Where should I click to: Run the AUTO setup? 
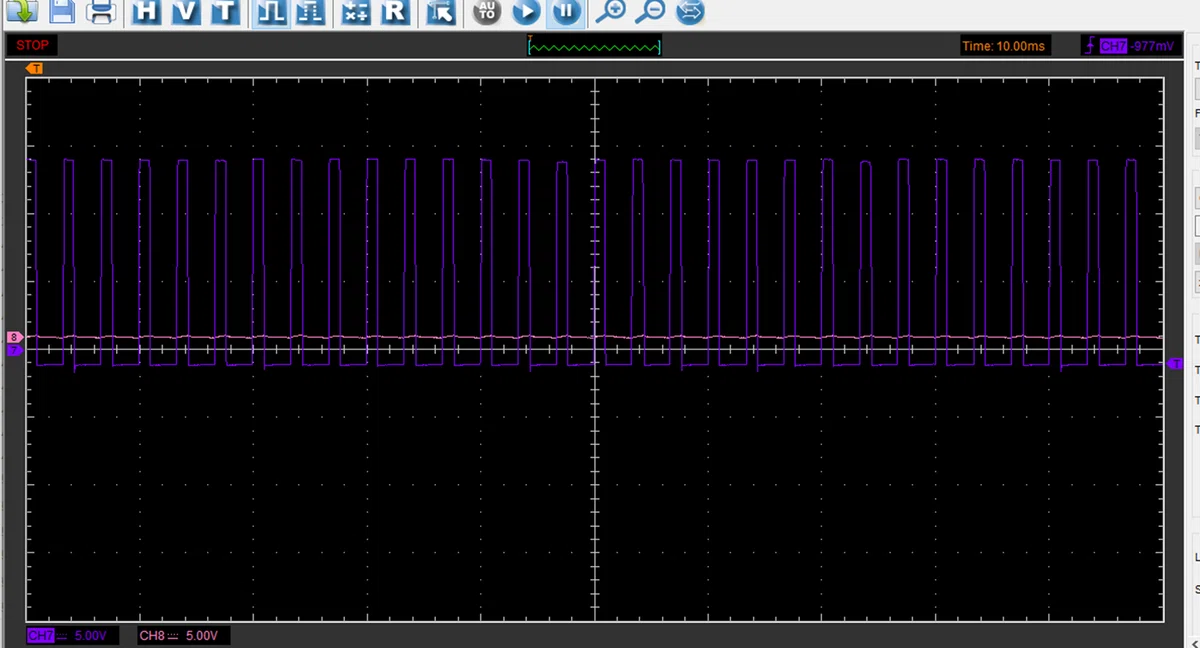487,12
